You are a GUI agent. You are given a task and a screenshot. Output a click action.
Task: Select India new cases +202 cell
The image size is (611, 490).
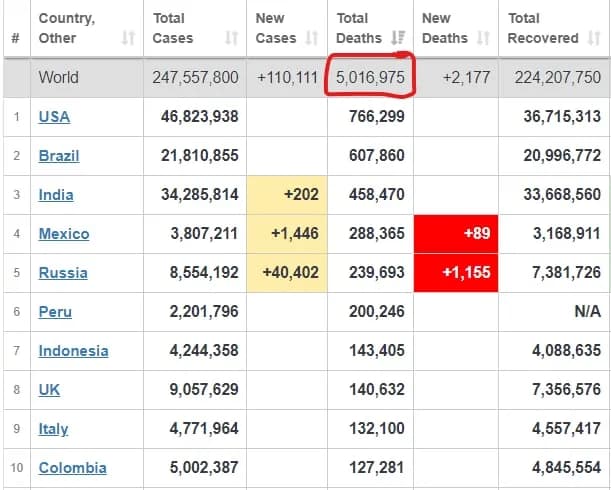287,195
